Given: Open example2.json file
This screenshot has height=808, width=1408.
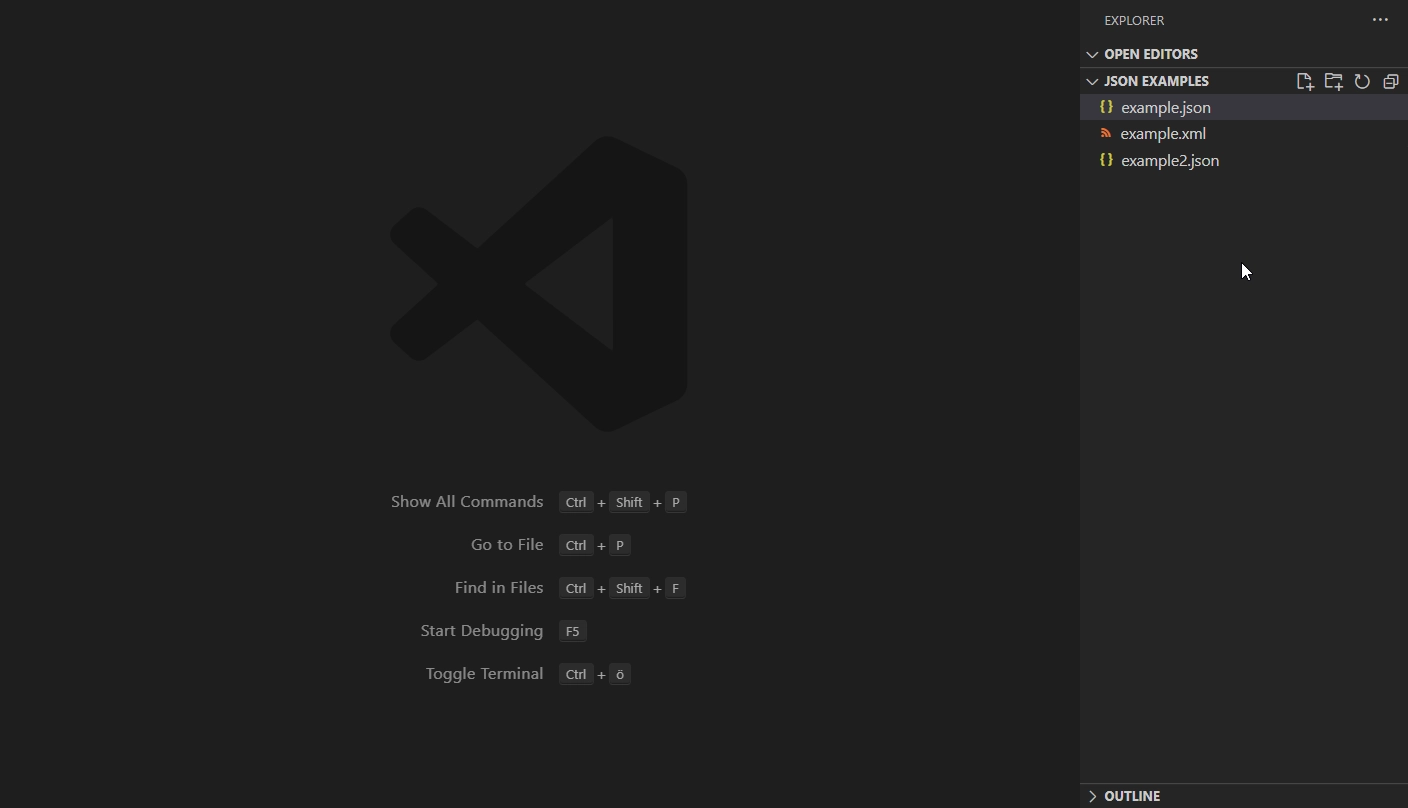Looking at the screenshot, I should 1244,160.
